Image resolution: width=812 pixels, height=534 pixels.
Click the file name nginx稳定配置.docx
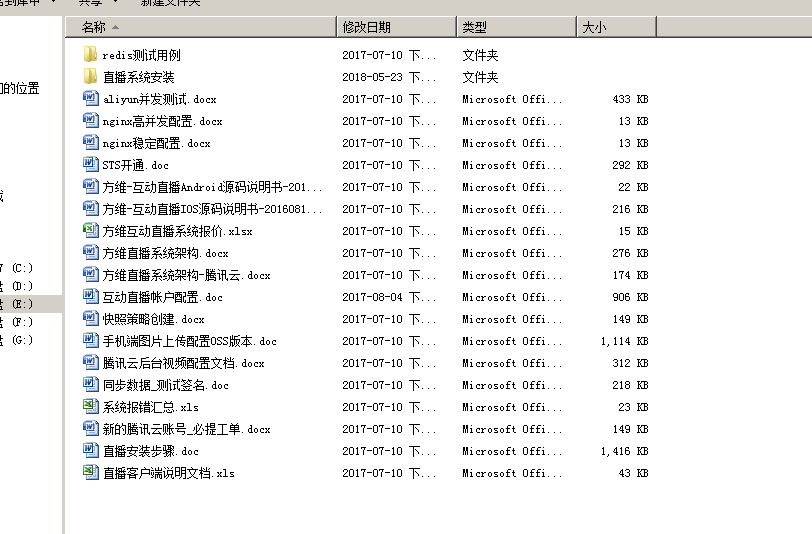156,143
